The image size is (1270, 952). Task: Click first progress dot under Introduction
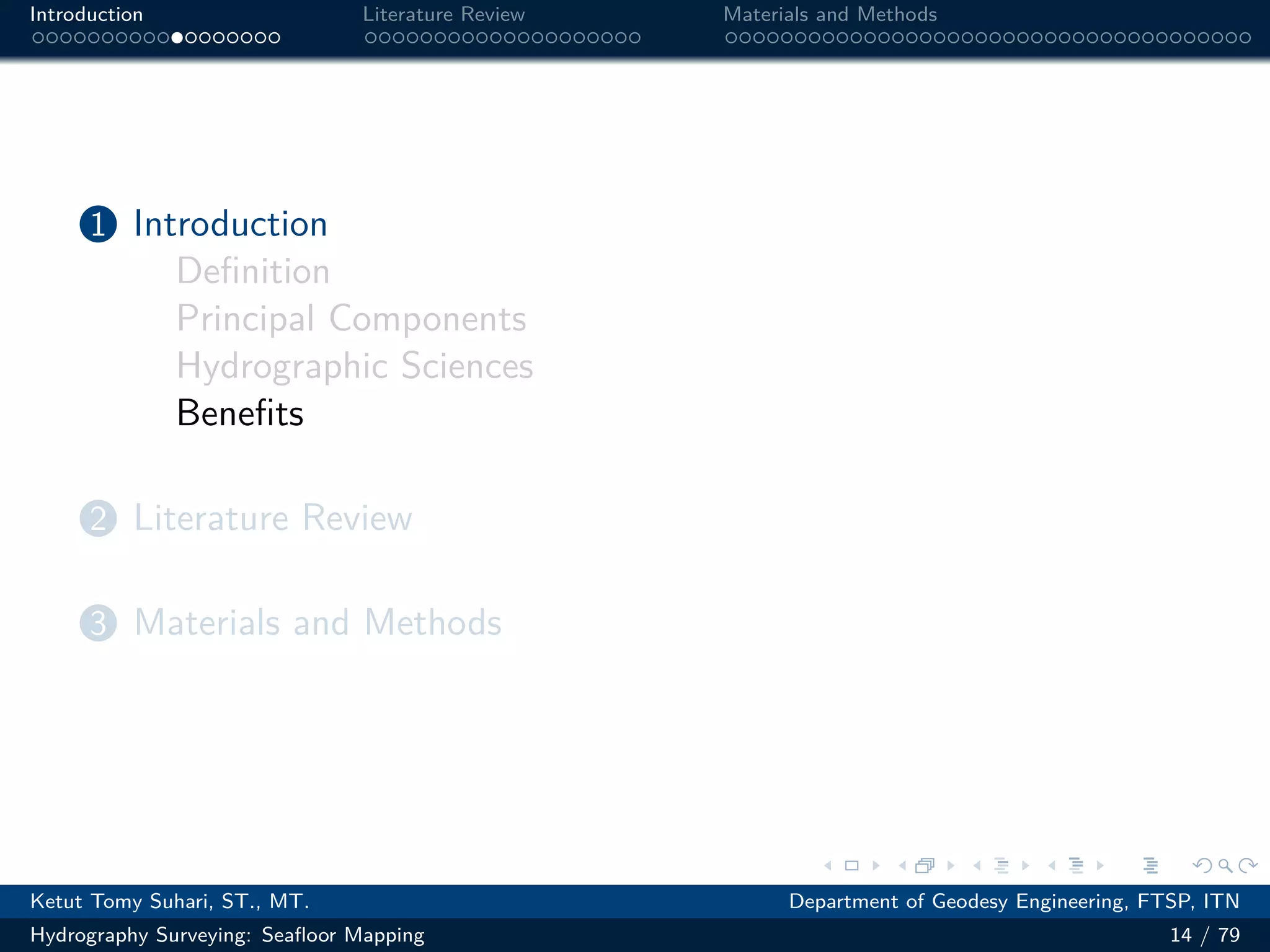tap(38, 38)
